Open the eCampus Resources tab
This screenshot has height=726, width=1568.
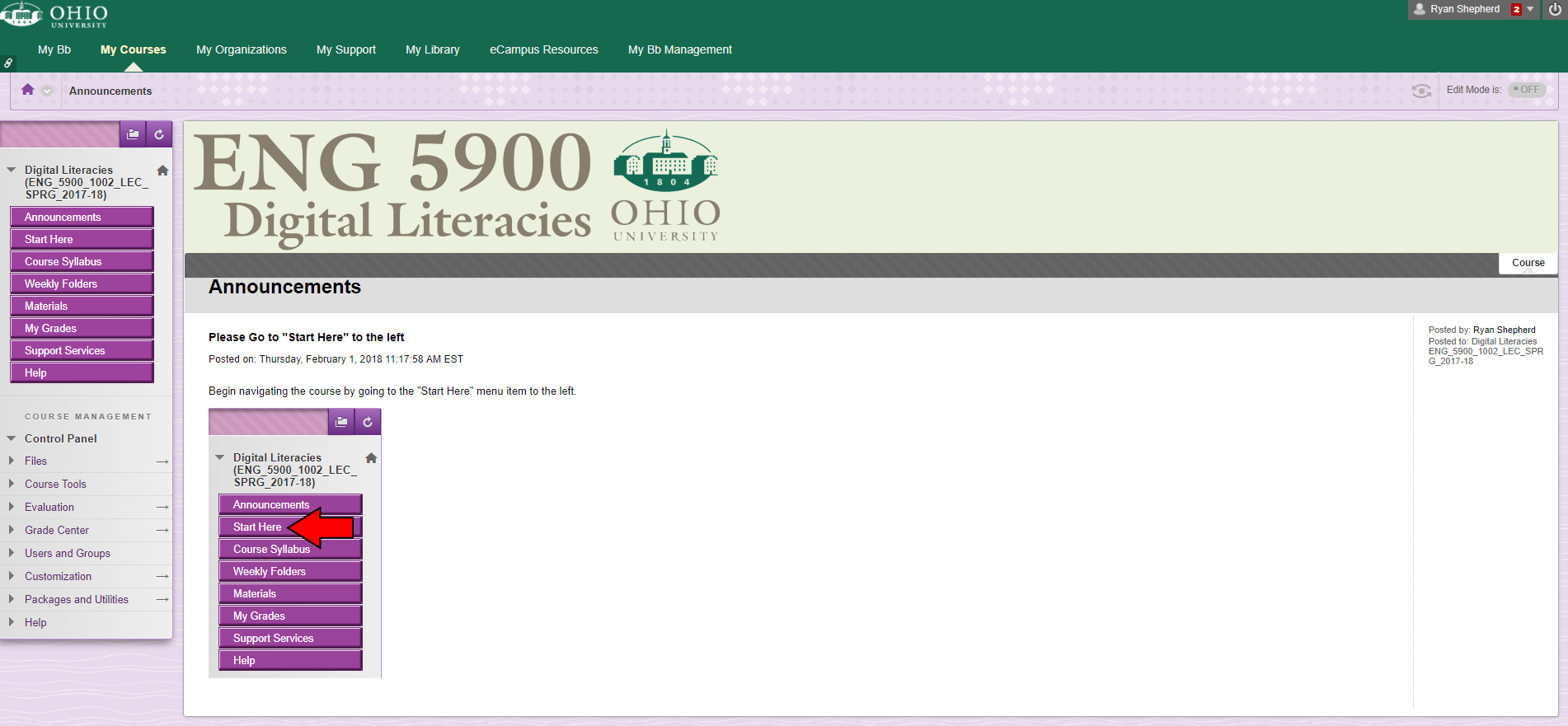pos(544,49)
